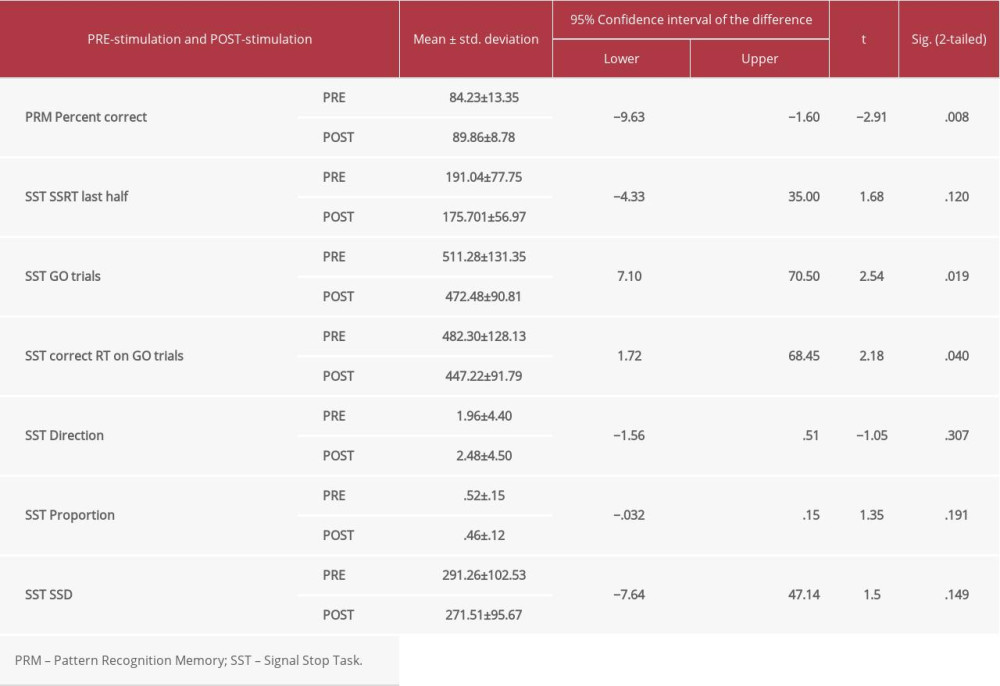1000x686 pixels.
Task: Click the SST SSD row label
Action: click(49, 594)
